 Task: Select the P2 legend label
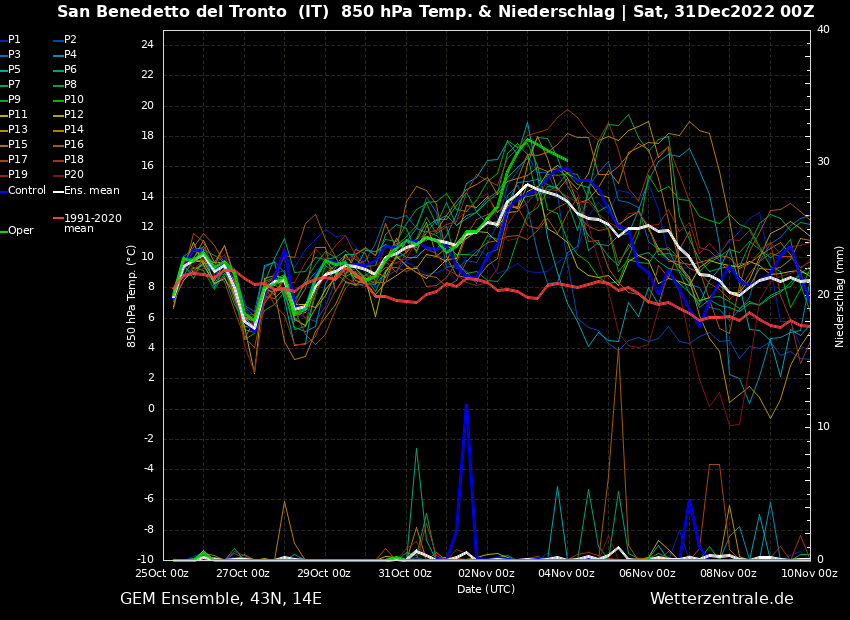point(70,40)
